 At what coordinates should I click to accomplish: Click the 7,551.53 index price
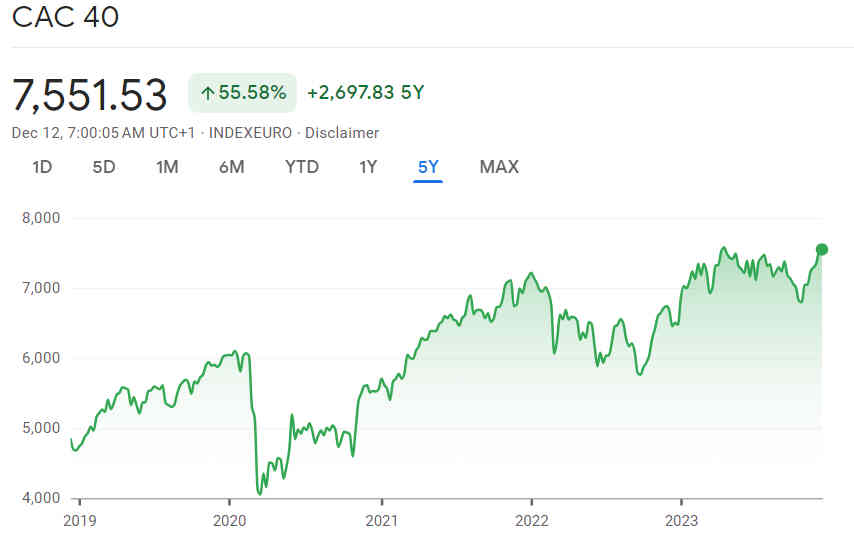[x=90, y=94]
